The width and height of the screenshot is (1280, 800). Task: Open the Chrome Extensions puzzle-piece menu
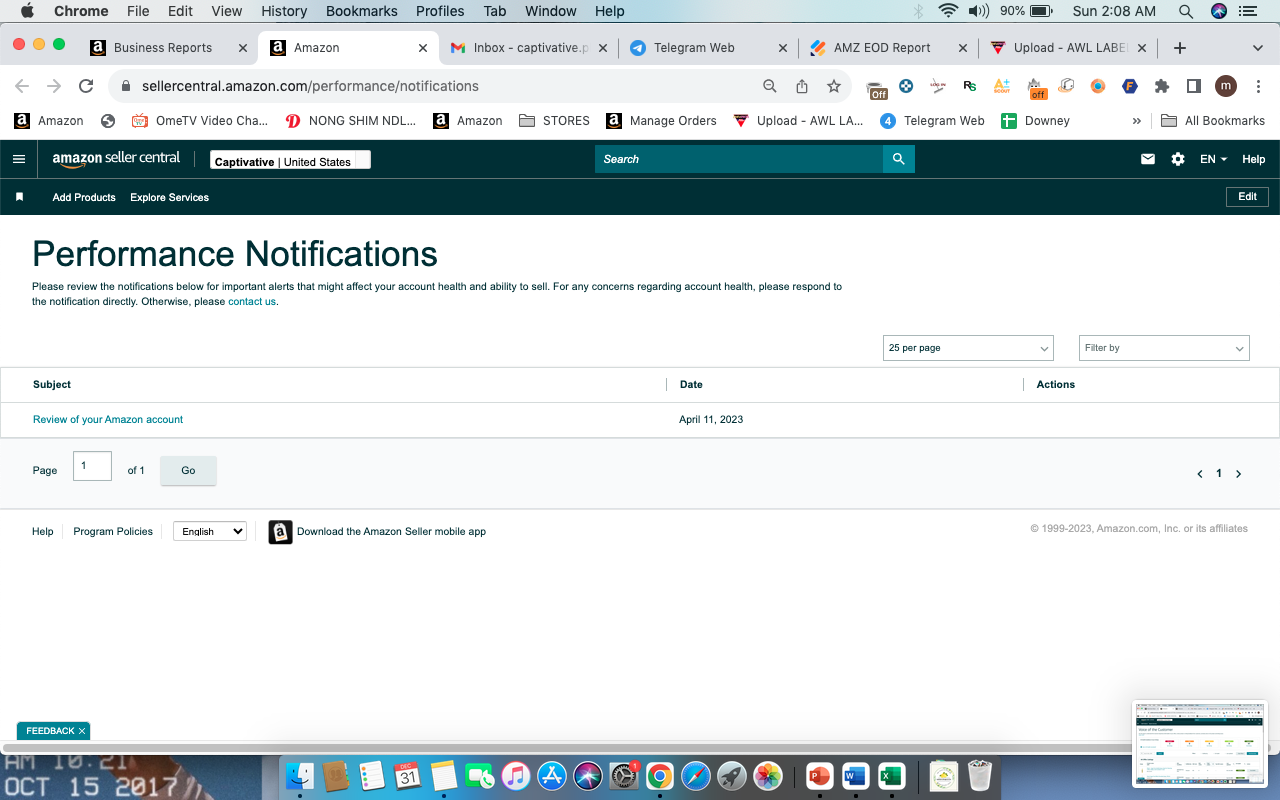click(1162, 86)
